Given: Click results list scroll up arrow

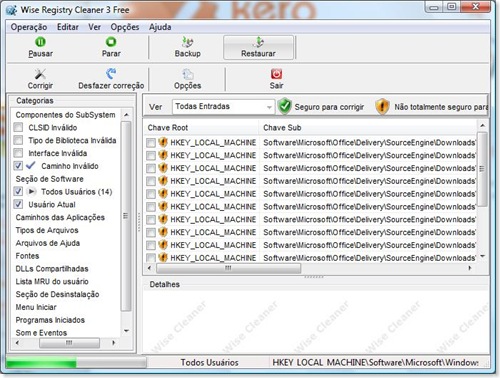Looking at the screenshot, I should point(482,126).
